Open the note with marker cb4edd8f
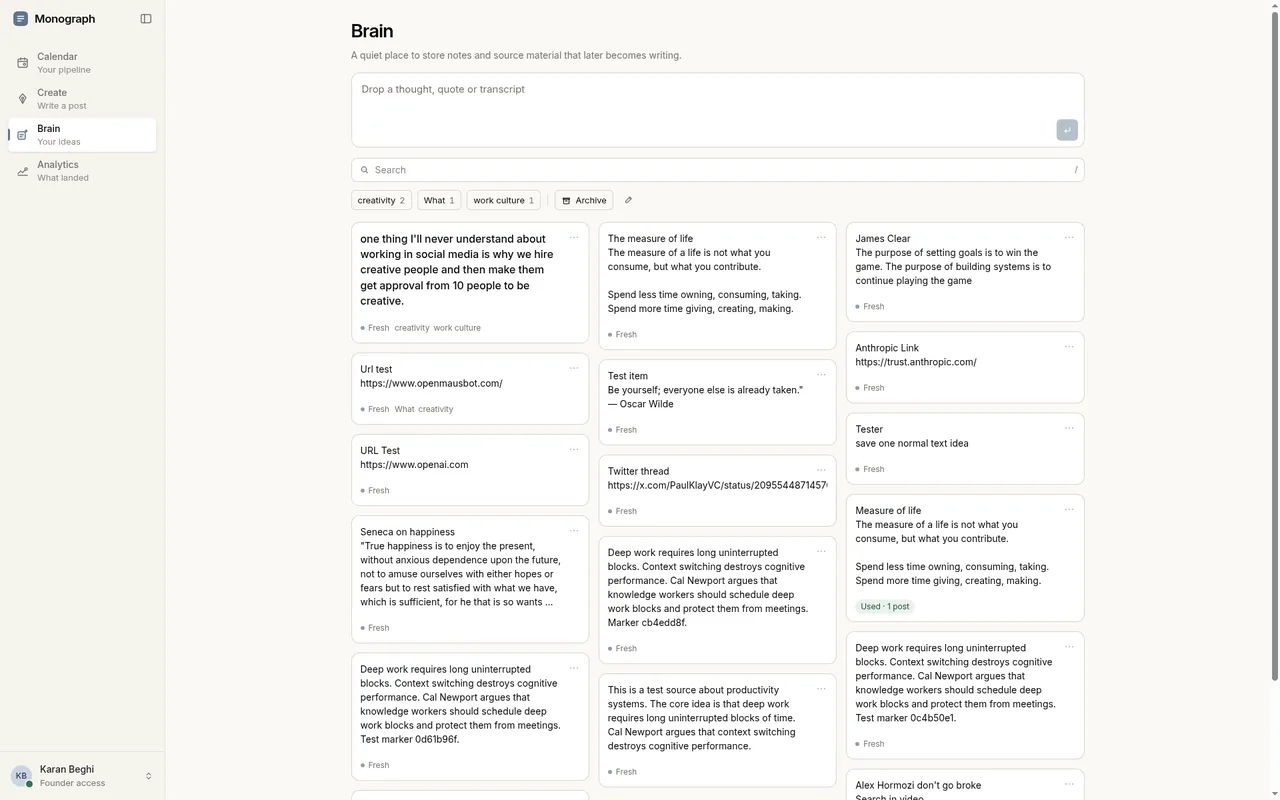This screenshot has height=800, width=1280. tap(717, 600)
